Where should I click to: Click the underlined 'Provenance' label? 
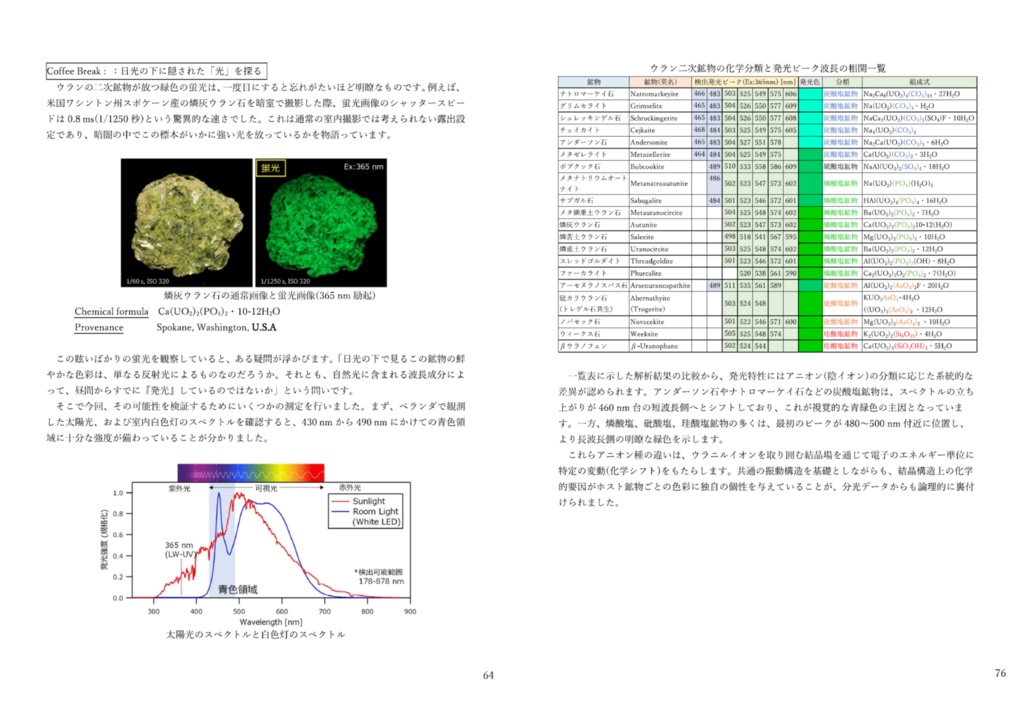point(99,327)
